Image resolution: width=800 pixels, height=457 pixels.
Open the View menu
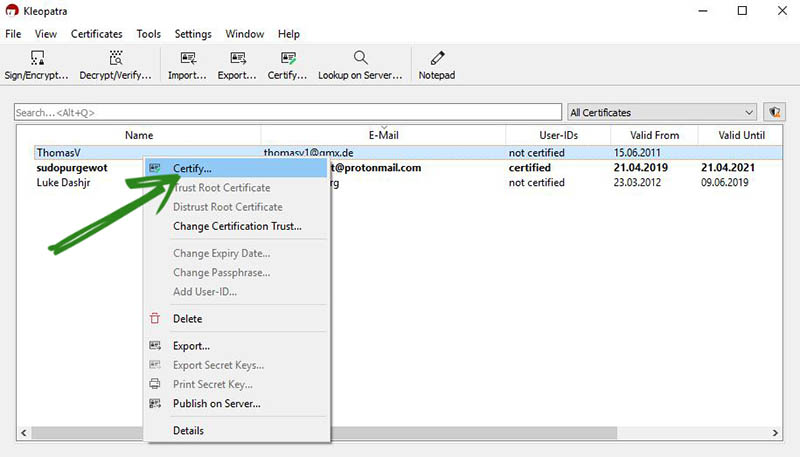click(x=45, y=34)
